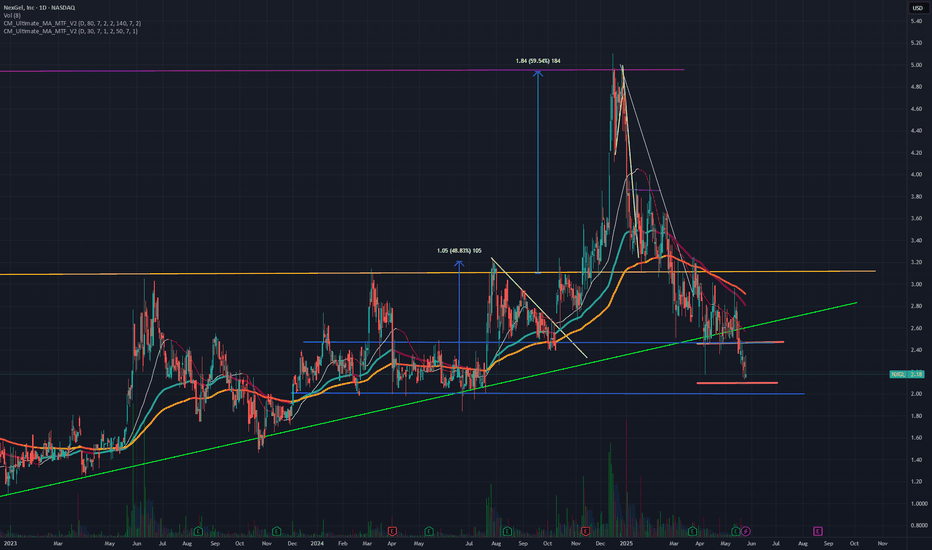932x550 pixels.
Task: Select the short red horizontal line near 2.10
Action: tap(736, 383)
